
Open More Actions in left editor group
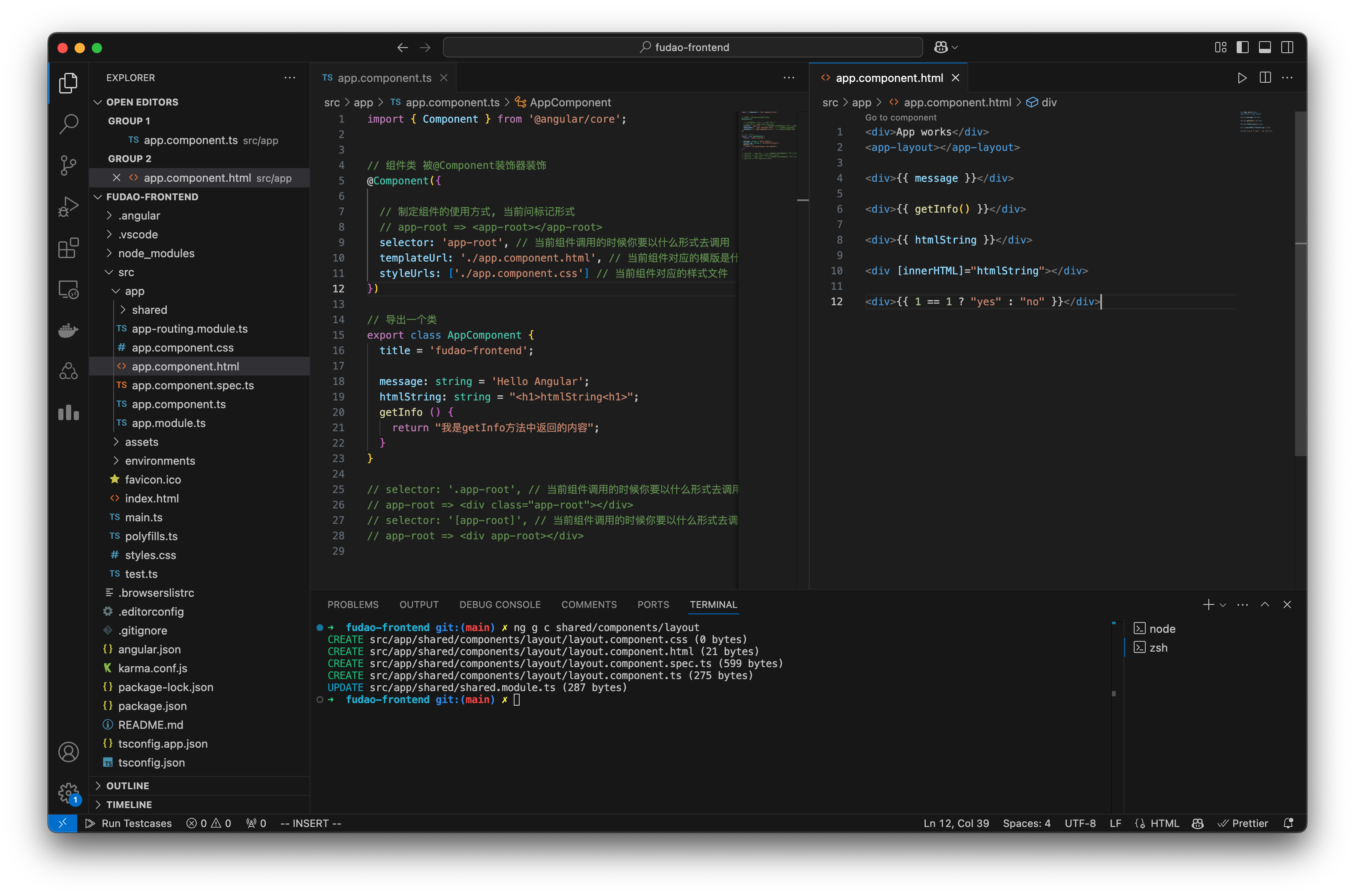click(x=789, y=78)
